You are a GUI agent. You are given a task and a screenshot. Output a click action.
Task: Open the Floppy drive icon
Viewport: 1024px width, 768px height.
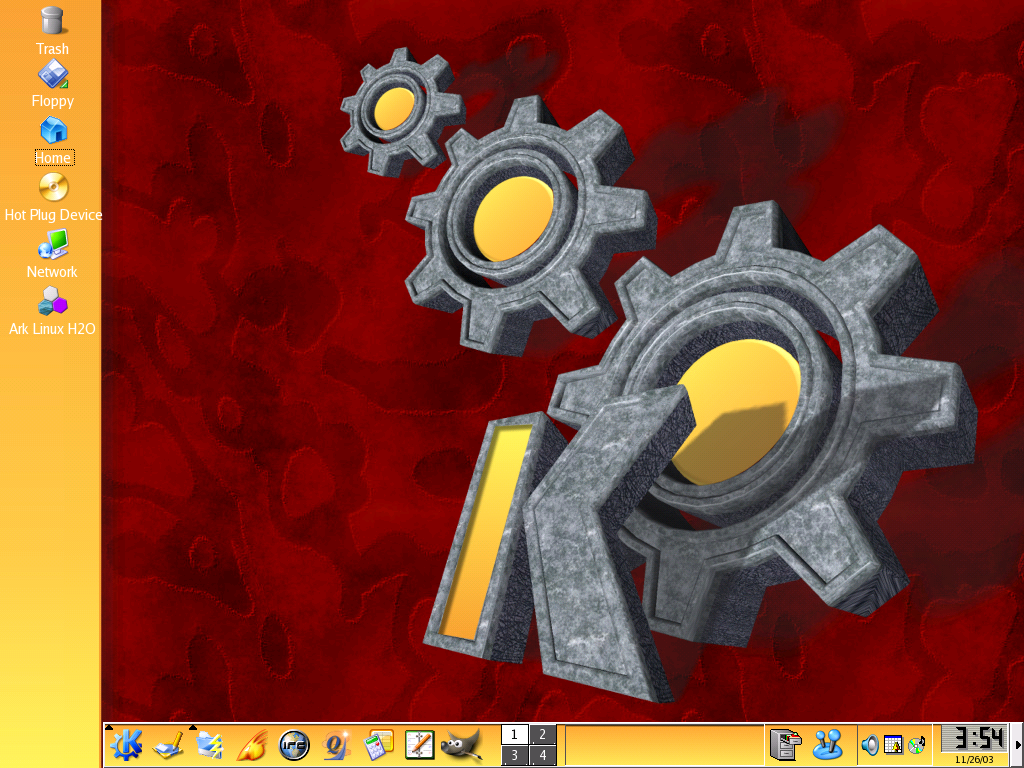click(x=54, y=74)
